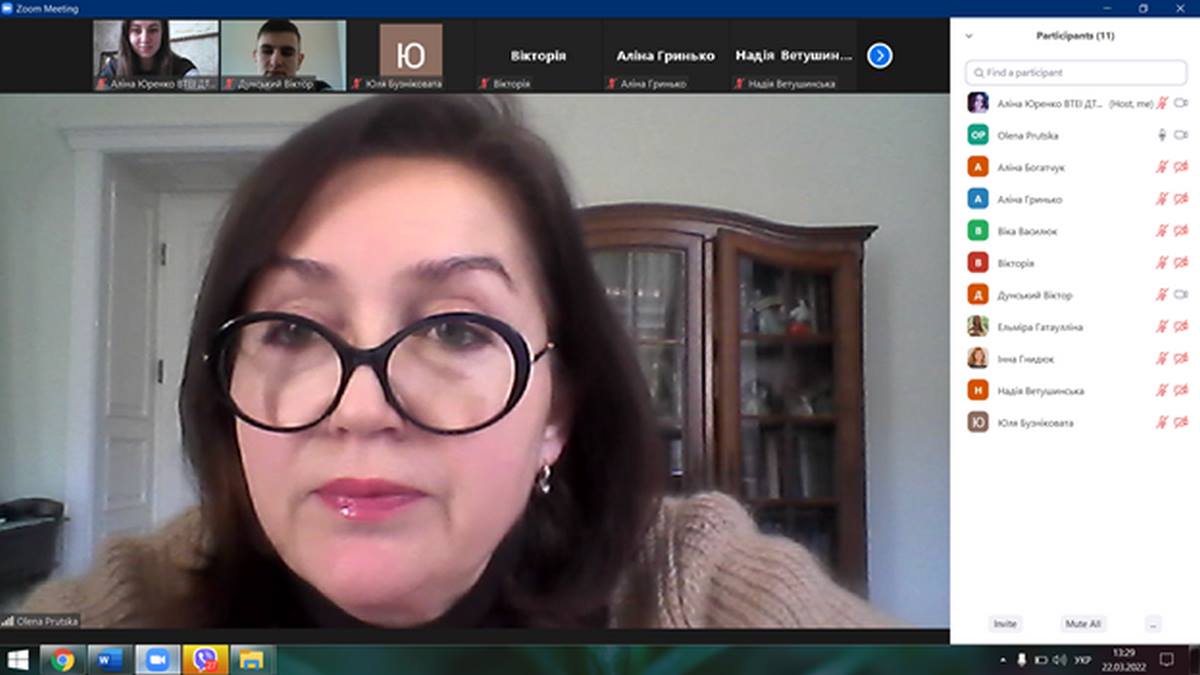Click the muted mic icon for Юля Бузніковата
The image size is (1200, 675).
(x=1162, y=423)
